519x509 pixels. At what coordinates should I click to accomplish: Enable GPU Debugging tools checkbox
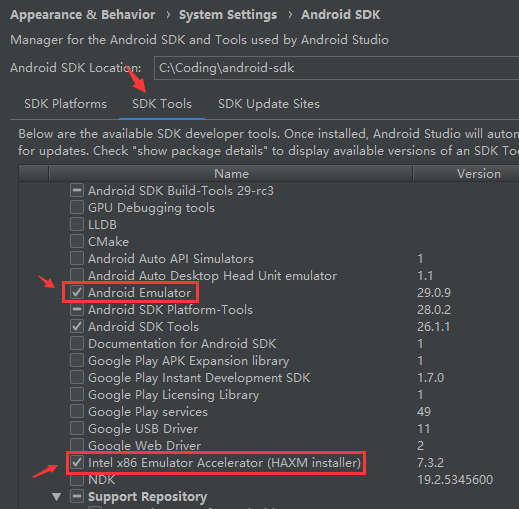77,208
